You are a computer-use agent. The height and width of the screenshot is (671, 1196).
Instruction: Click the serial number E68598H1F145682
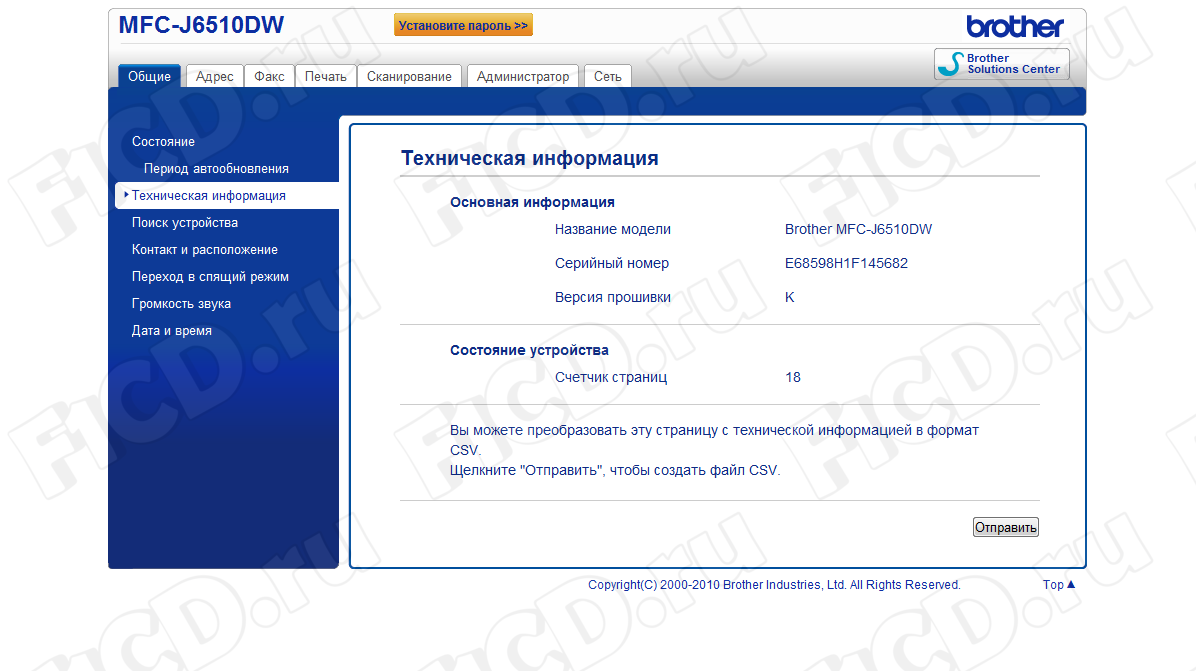click(x=846, y=263)
